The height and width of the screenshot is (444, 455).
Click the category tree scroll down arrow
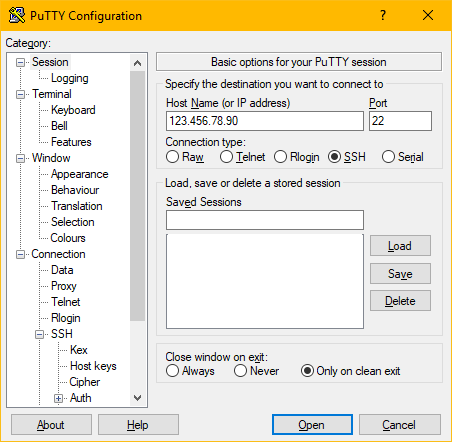tap(137, 398)
